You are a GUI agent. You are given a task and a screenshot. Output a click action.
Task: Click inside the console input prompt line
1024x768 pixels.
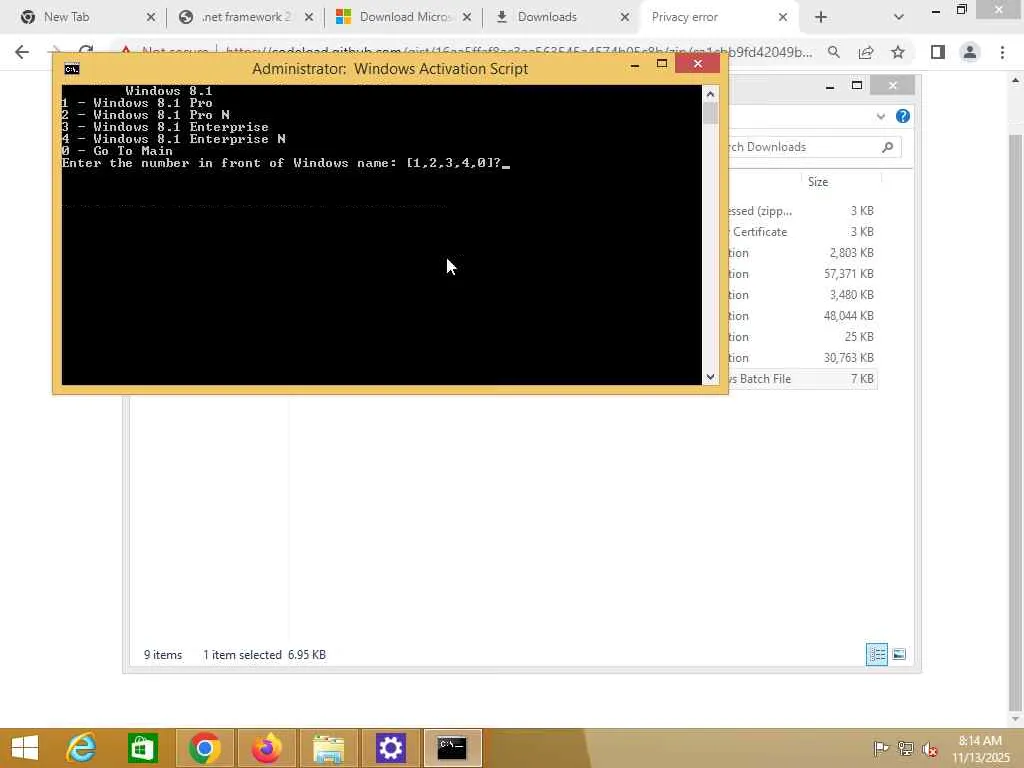[285, 163]
